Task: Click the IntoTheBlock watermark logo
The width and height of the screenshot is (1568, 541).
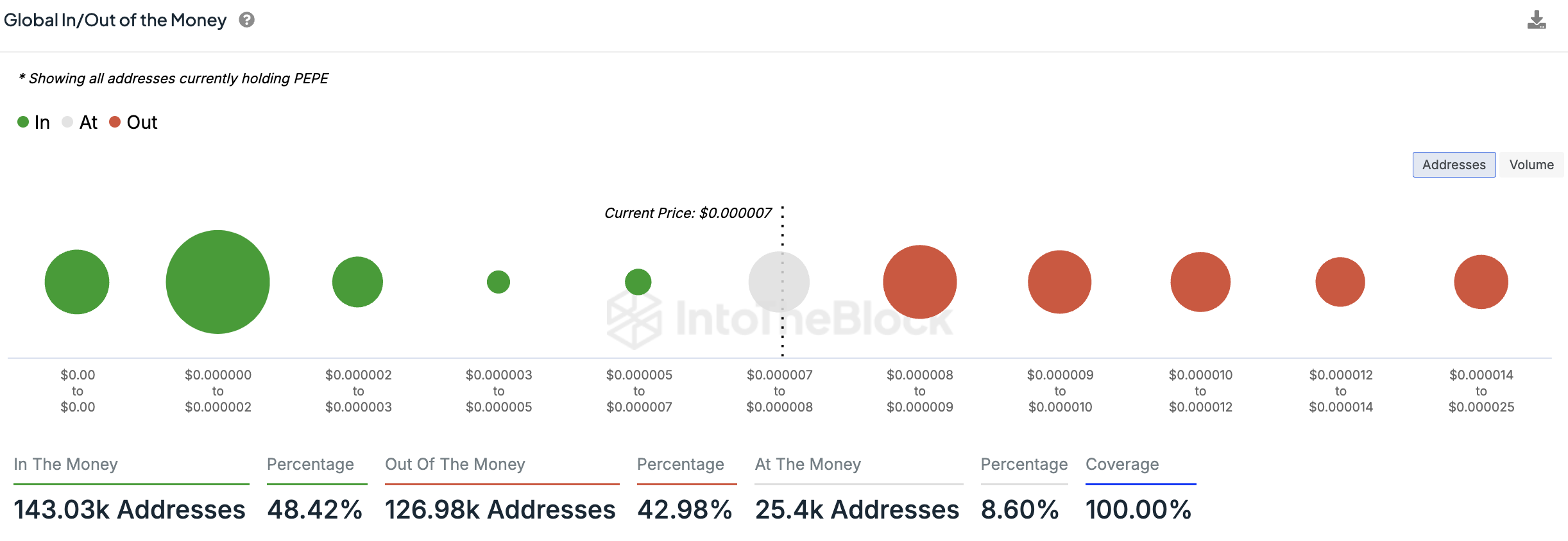Action: click(x=780, y=319)
